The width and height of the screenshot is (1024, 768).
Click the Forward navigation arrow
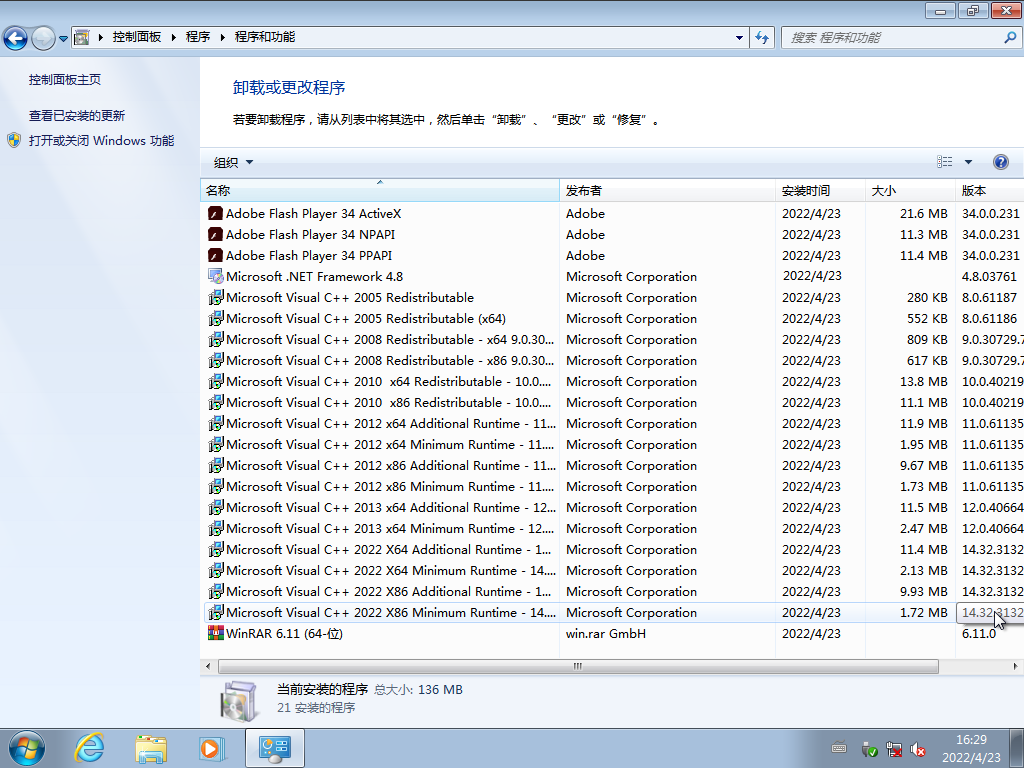click(x=43, y=38)
